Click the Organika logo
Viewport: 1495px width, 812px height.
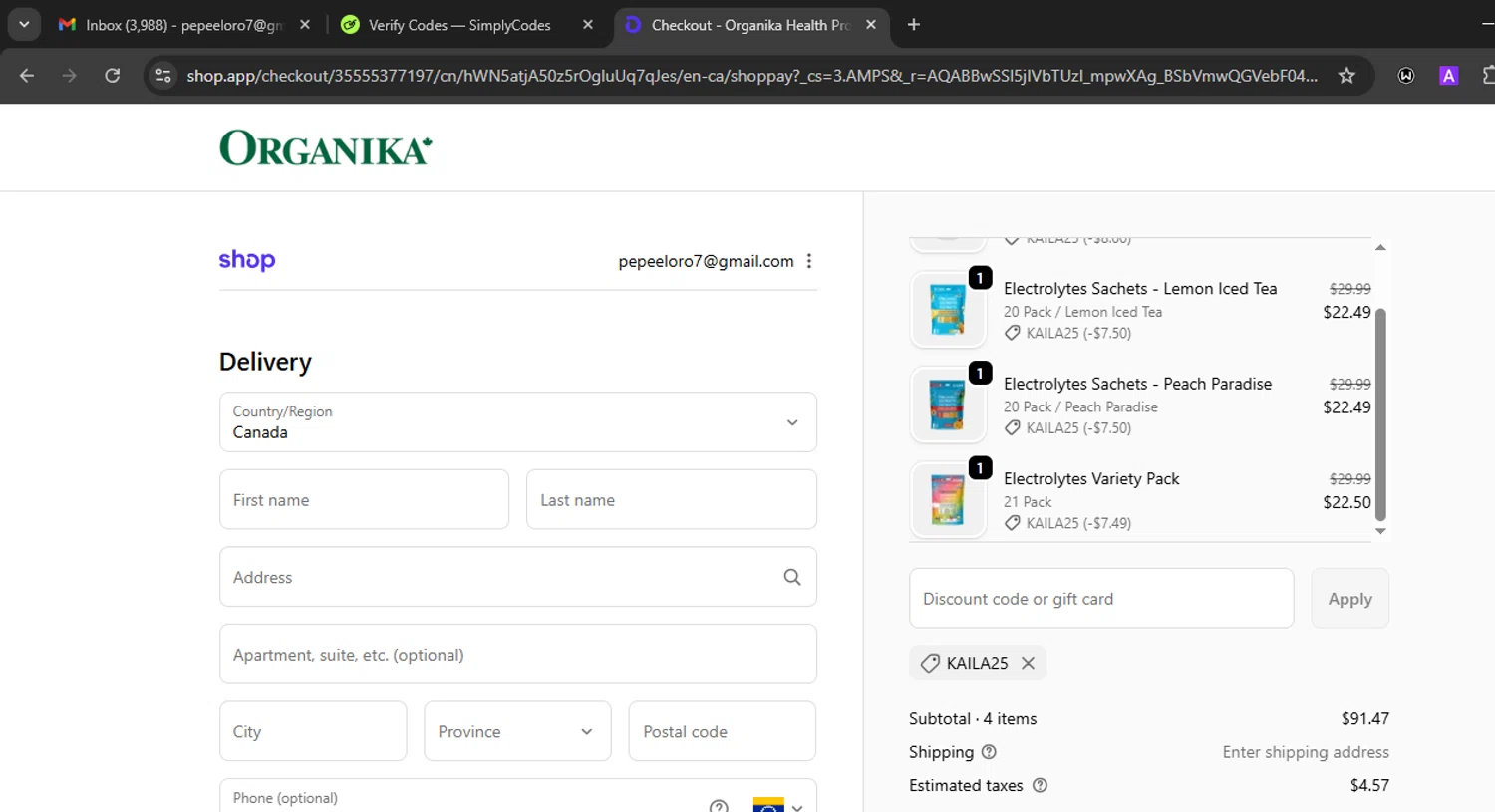click(326, 148)
